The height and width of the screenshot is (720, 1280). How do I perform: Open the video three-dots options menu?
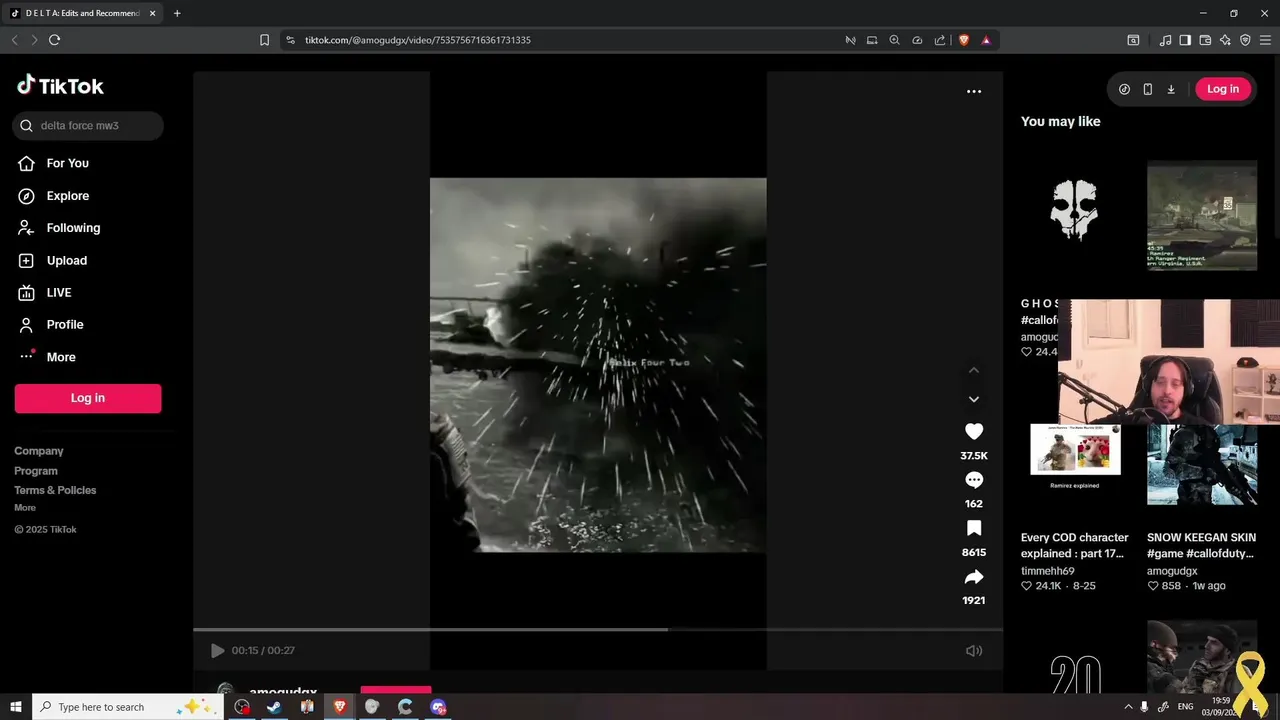(x=974, y=91)
